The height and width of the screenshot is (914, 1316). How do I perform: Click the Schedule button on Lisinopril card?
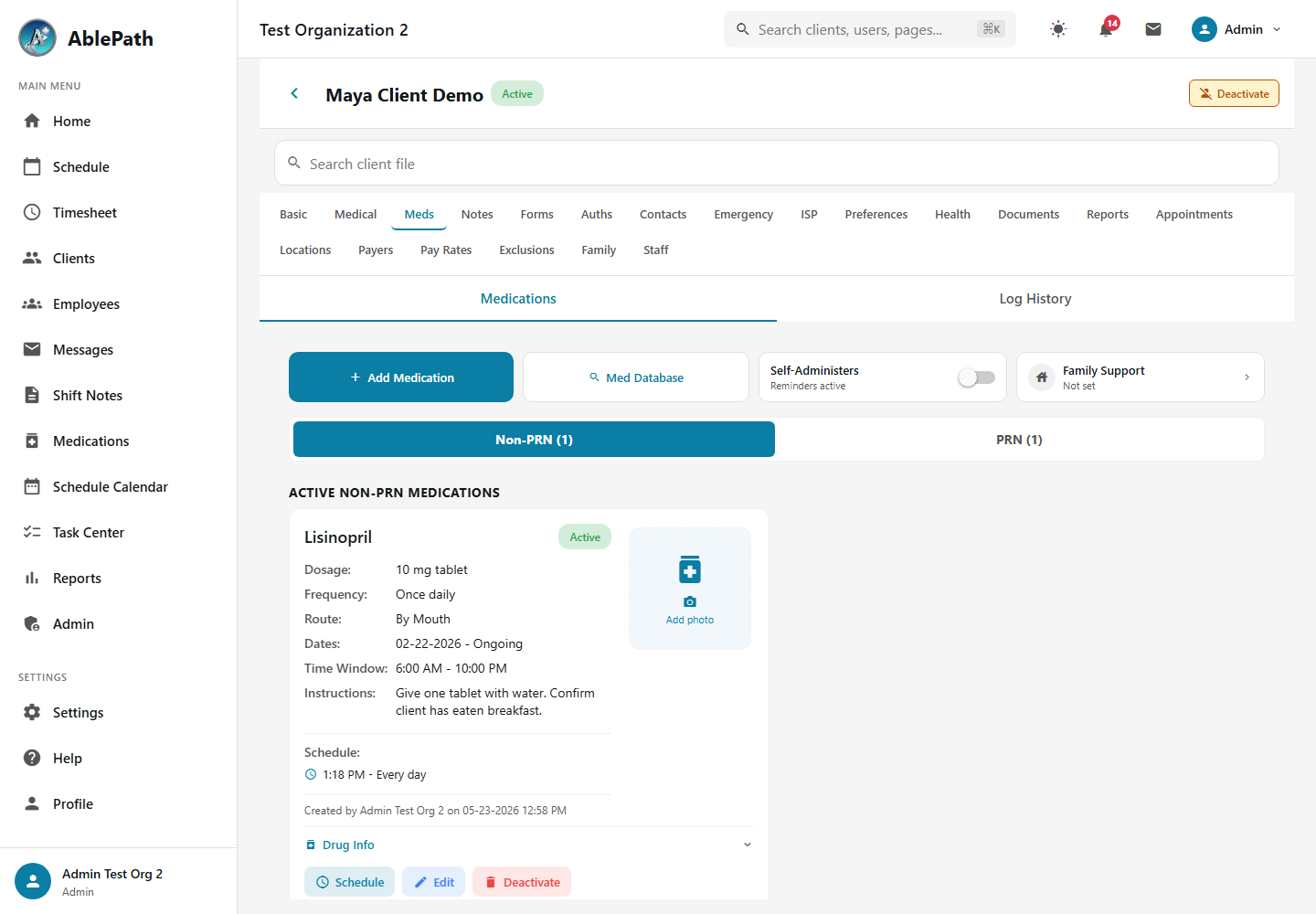(350, 882)
